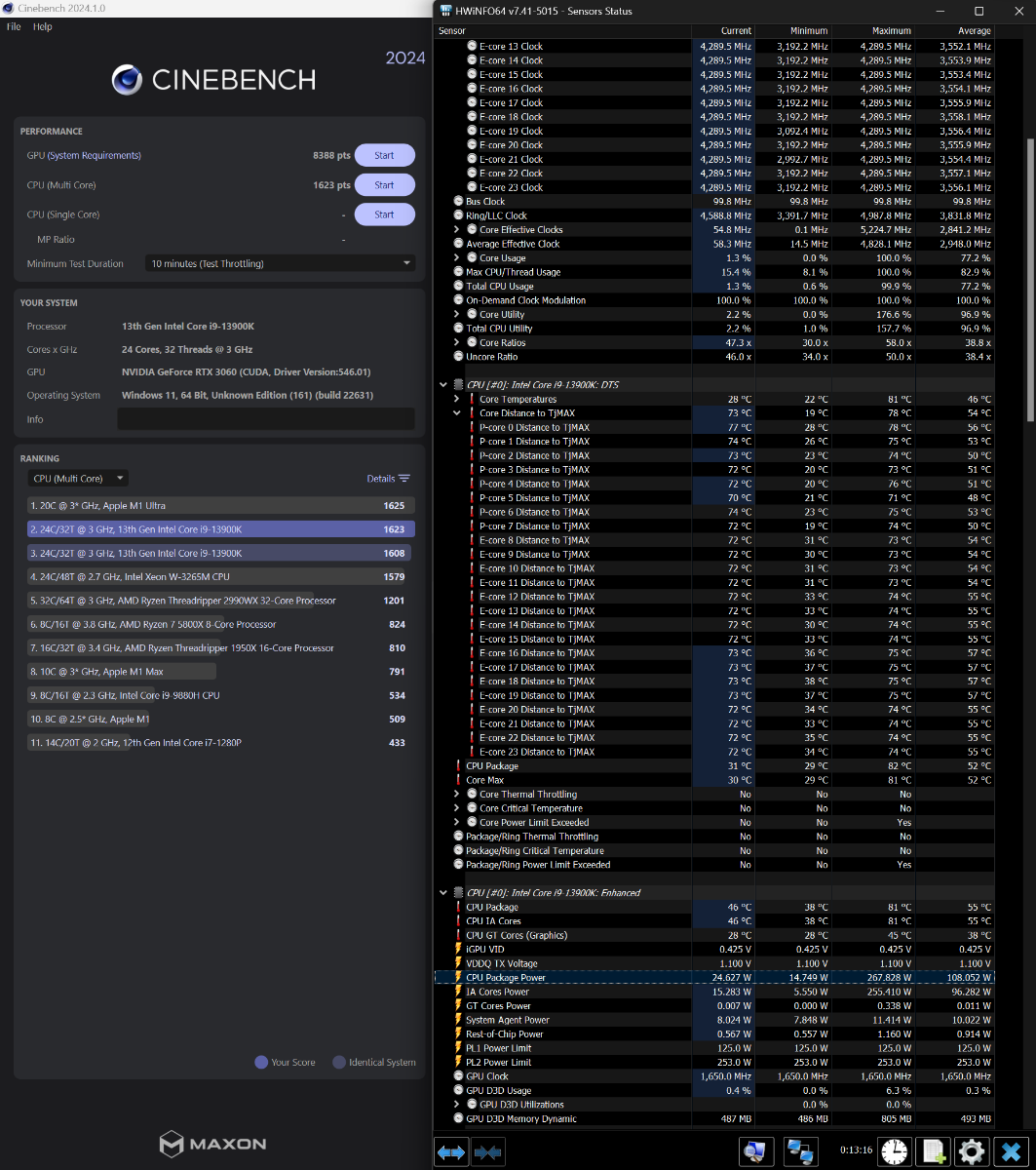
Task: Click the collapse-columns arrows icon in HWiNFO
Action: [487, 1151]
